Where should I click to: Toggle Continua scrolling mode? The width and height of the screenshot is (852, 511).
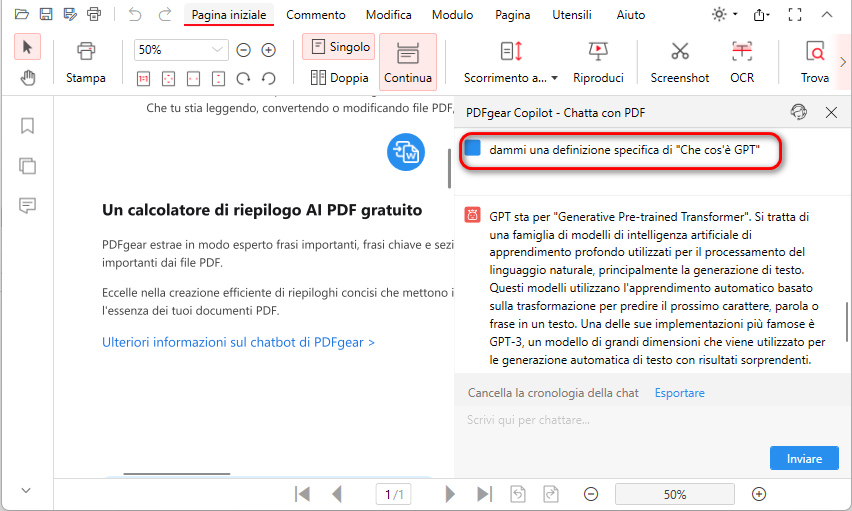pyautogui.click(x=408, y=62)
